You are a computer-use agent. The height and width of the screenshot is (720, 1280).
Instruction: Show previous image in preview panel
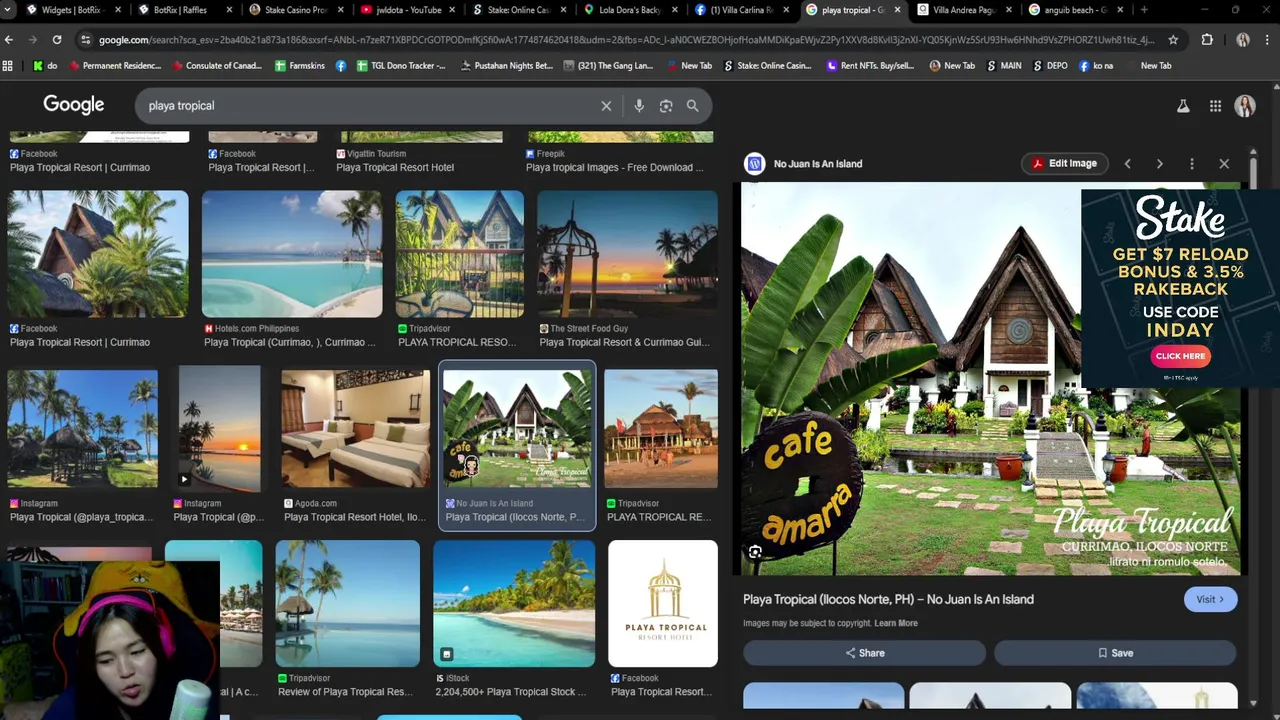pos(1127,164)
